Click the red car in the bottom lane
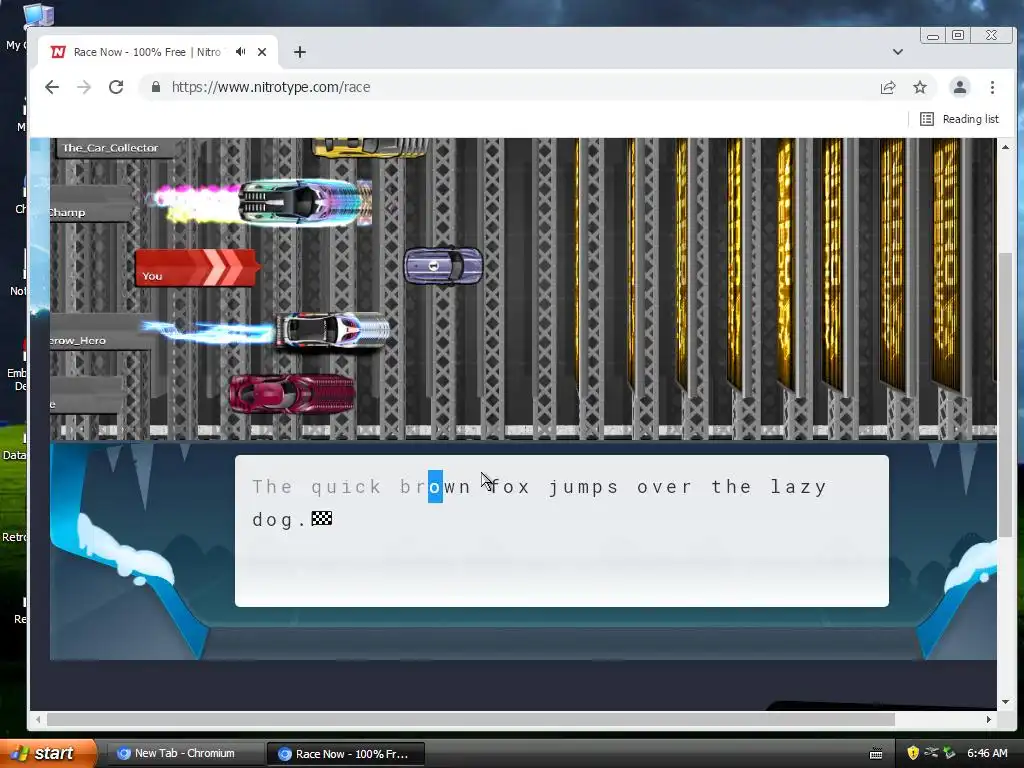The width and height of the screenshot is (1024, 768). point(292,394)
